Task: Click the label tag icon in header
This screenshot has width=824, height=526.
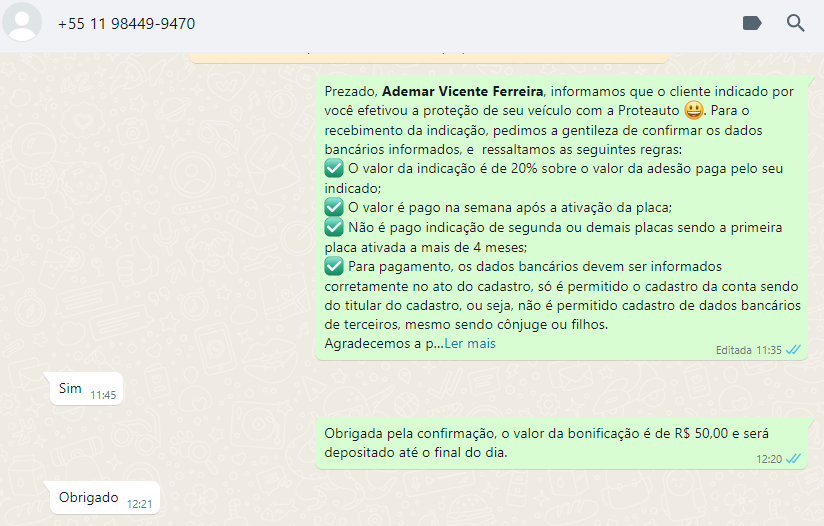Action: pyautogui.click(x=752, y=23)
